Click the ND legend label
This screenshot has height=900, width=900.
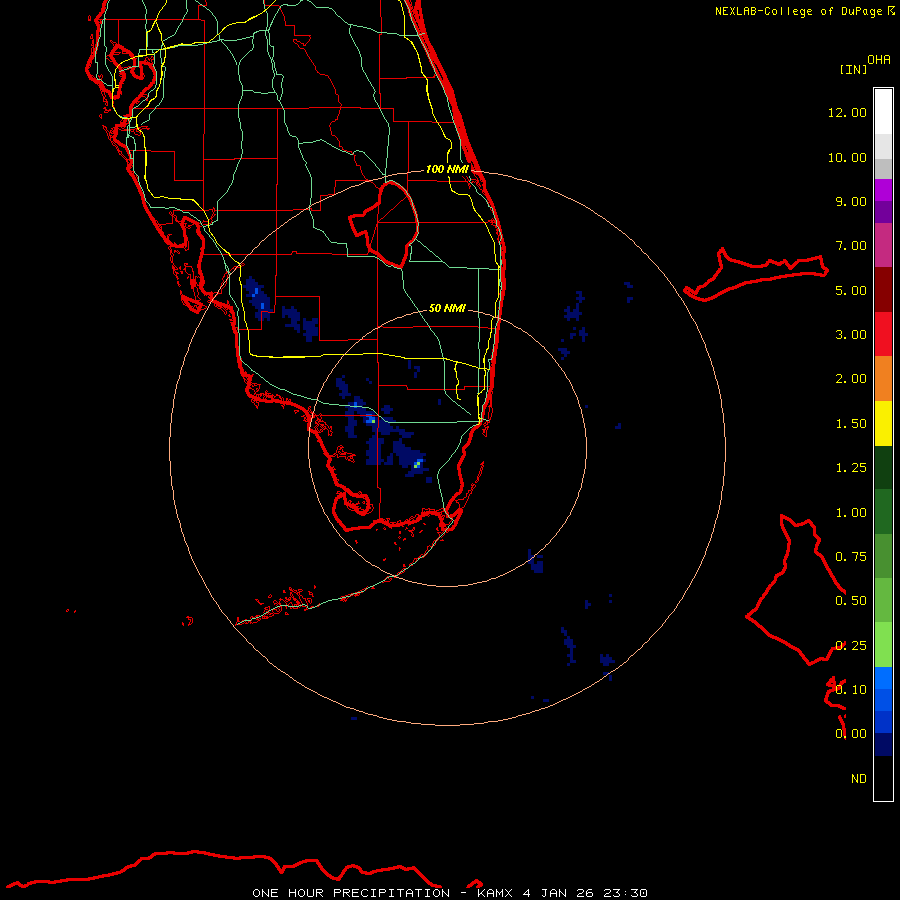coord(859,779)
